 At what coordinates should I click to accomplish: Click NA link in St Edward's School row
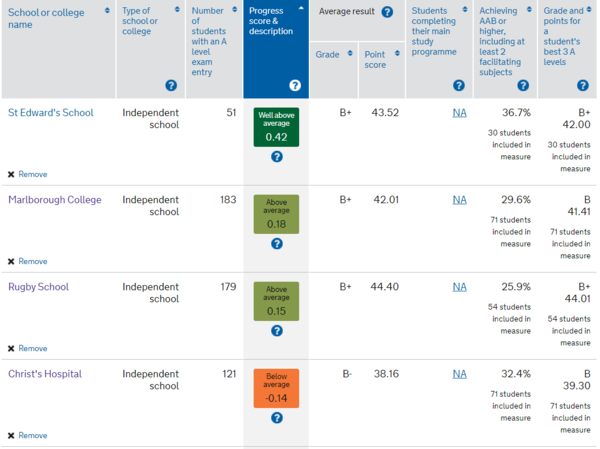[460, 113]
